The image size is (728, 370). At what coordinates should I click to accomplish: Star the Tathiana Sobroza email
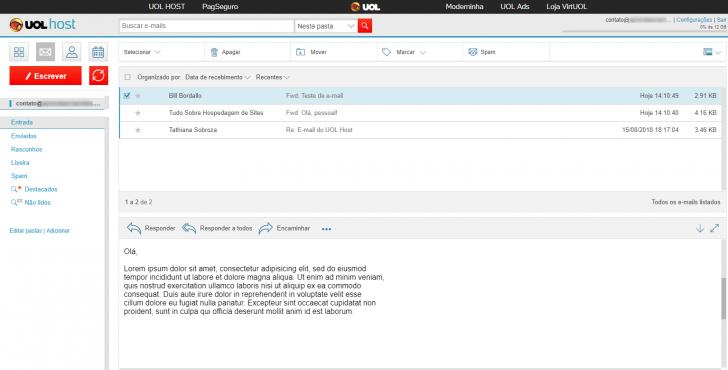137,130
